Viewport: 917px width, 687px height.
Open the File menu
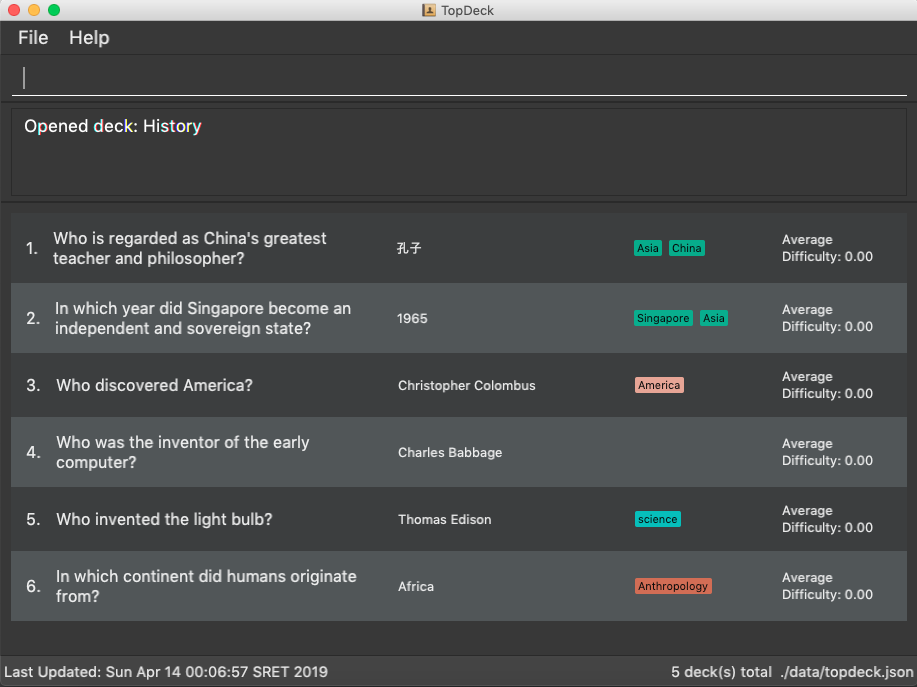pos(33,38)
